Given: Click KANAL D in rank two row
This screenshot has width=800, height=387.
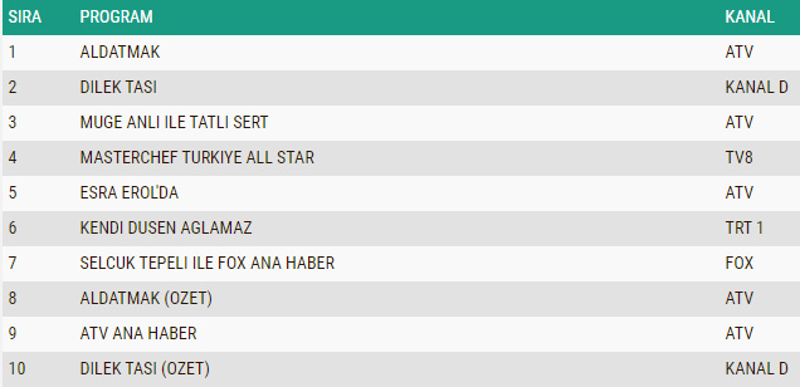Looking at the screenshot, I should (x=757, y=87).
